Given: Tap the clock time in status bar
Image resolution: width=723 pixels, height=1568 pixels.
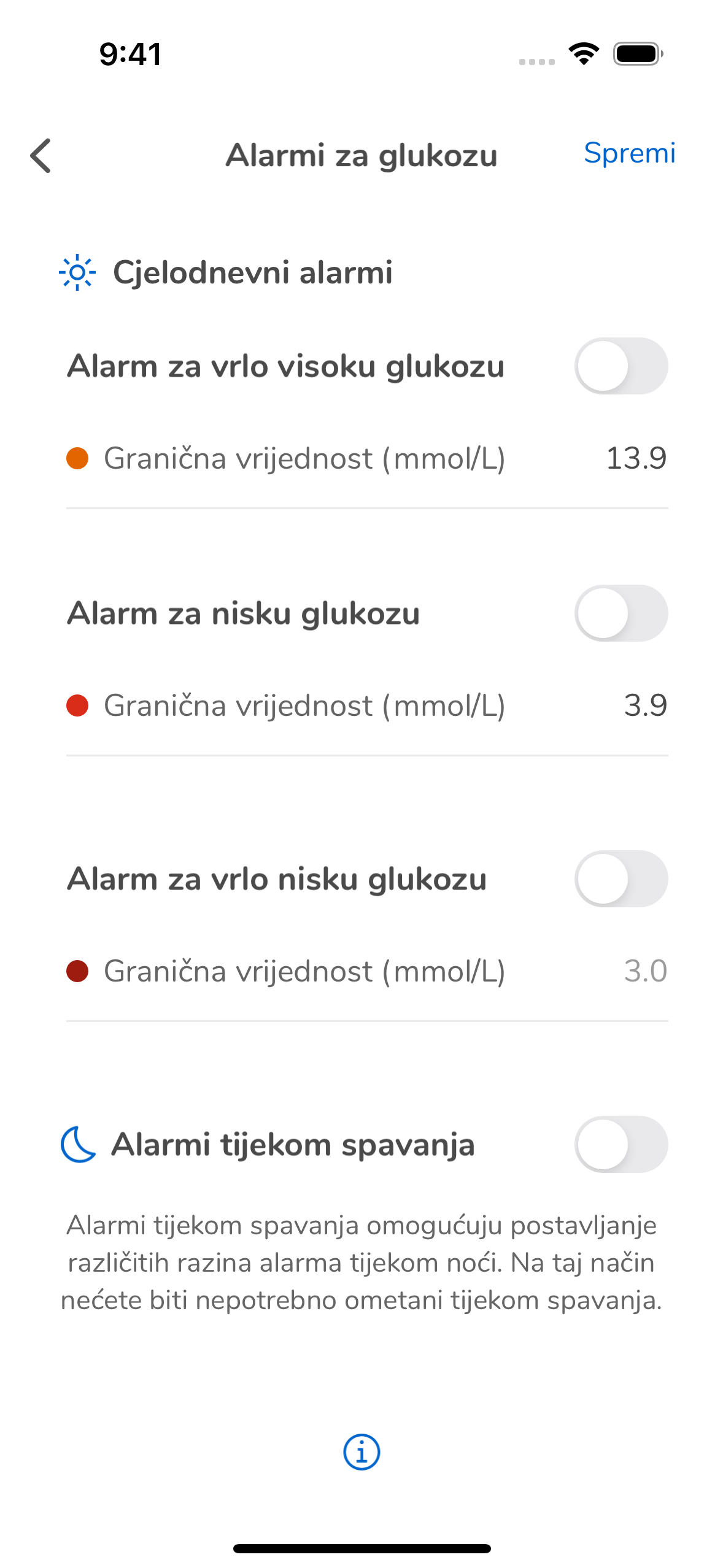Looking at the screenshot, I should click(x=131, y=54).
